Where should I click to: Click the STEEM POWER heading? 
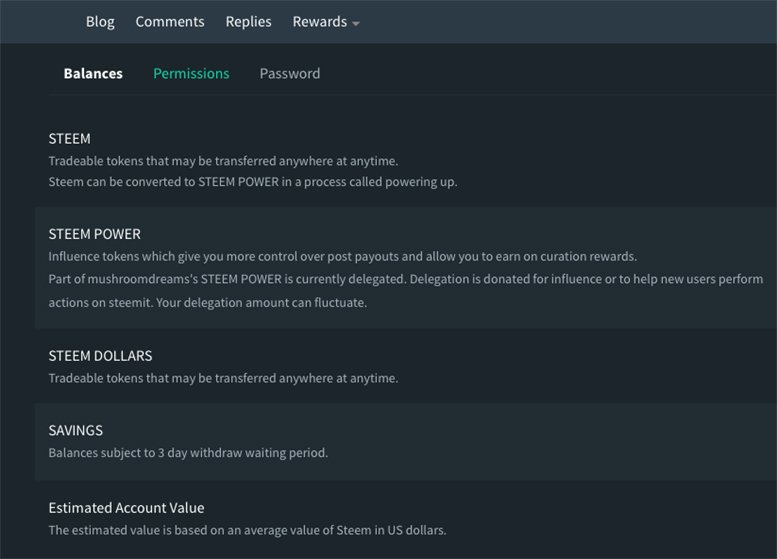[x=95, y=234]
